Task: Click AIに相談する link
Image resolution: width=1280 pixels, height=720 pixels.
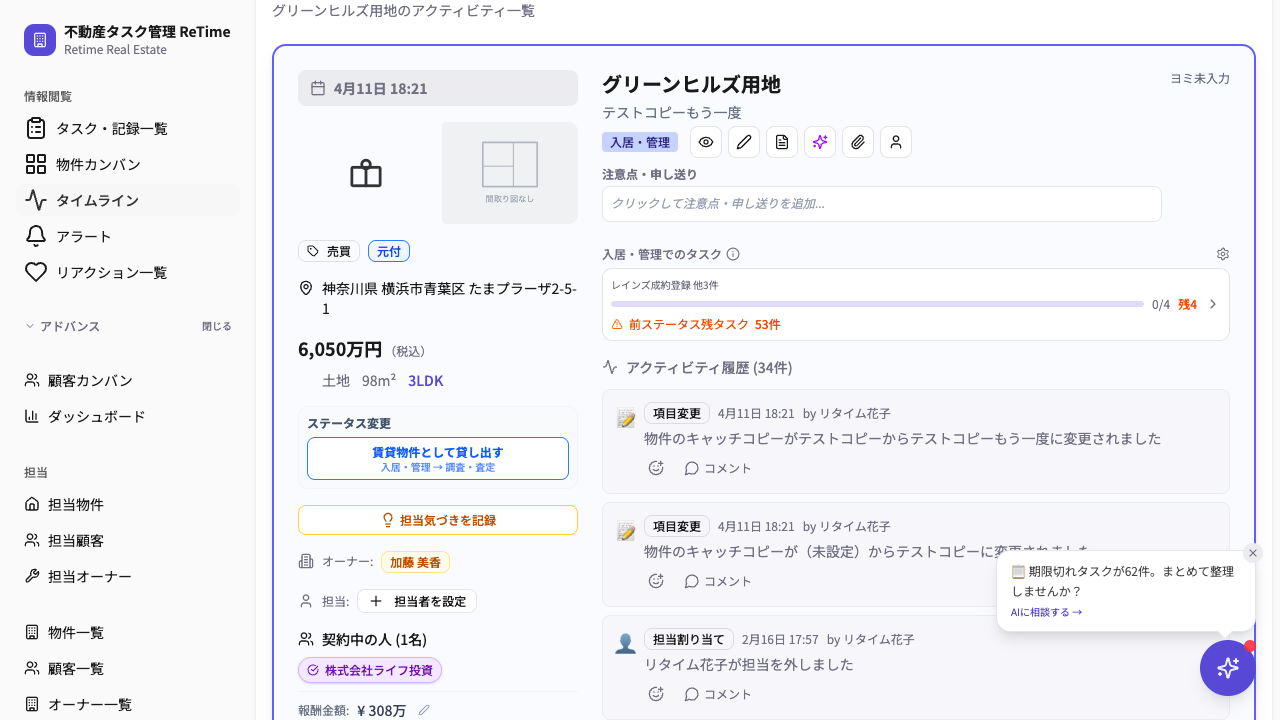Action: coord(1046,612)
